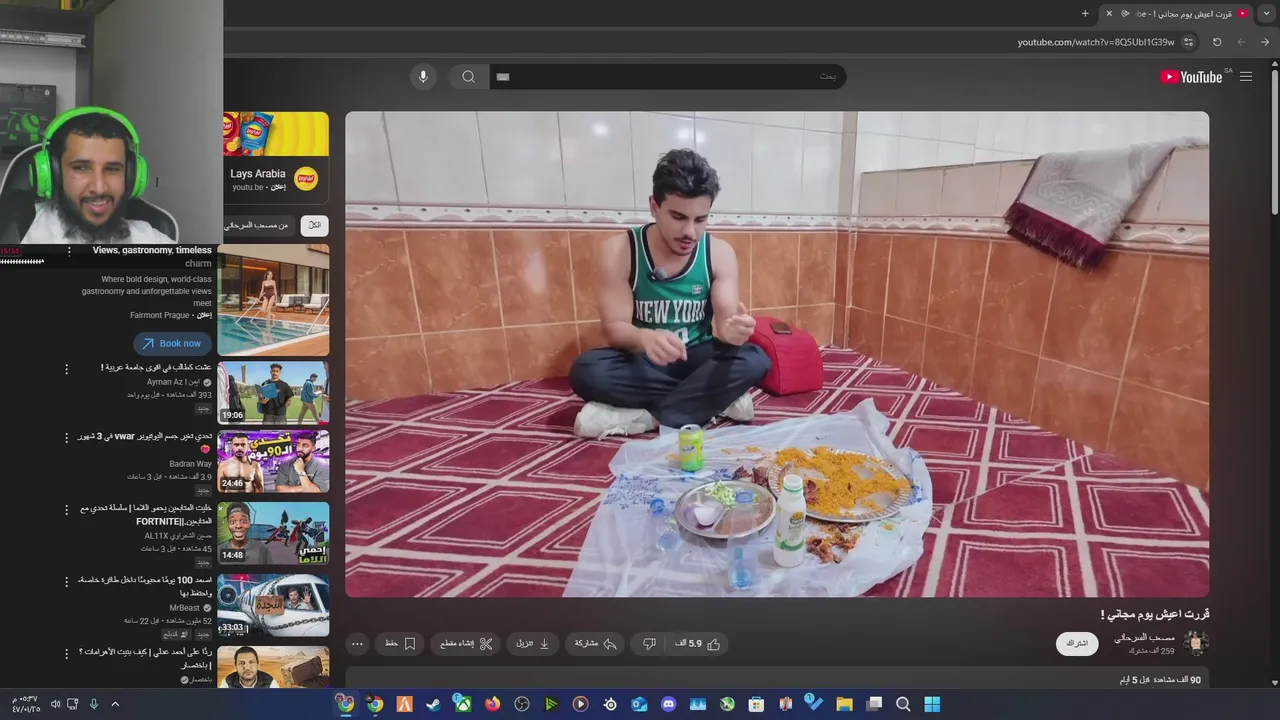Focus the YouTube search input field
The image size is (1280, 720).
[x=667, y=77]
